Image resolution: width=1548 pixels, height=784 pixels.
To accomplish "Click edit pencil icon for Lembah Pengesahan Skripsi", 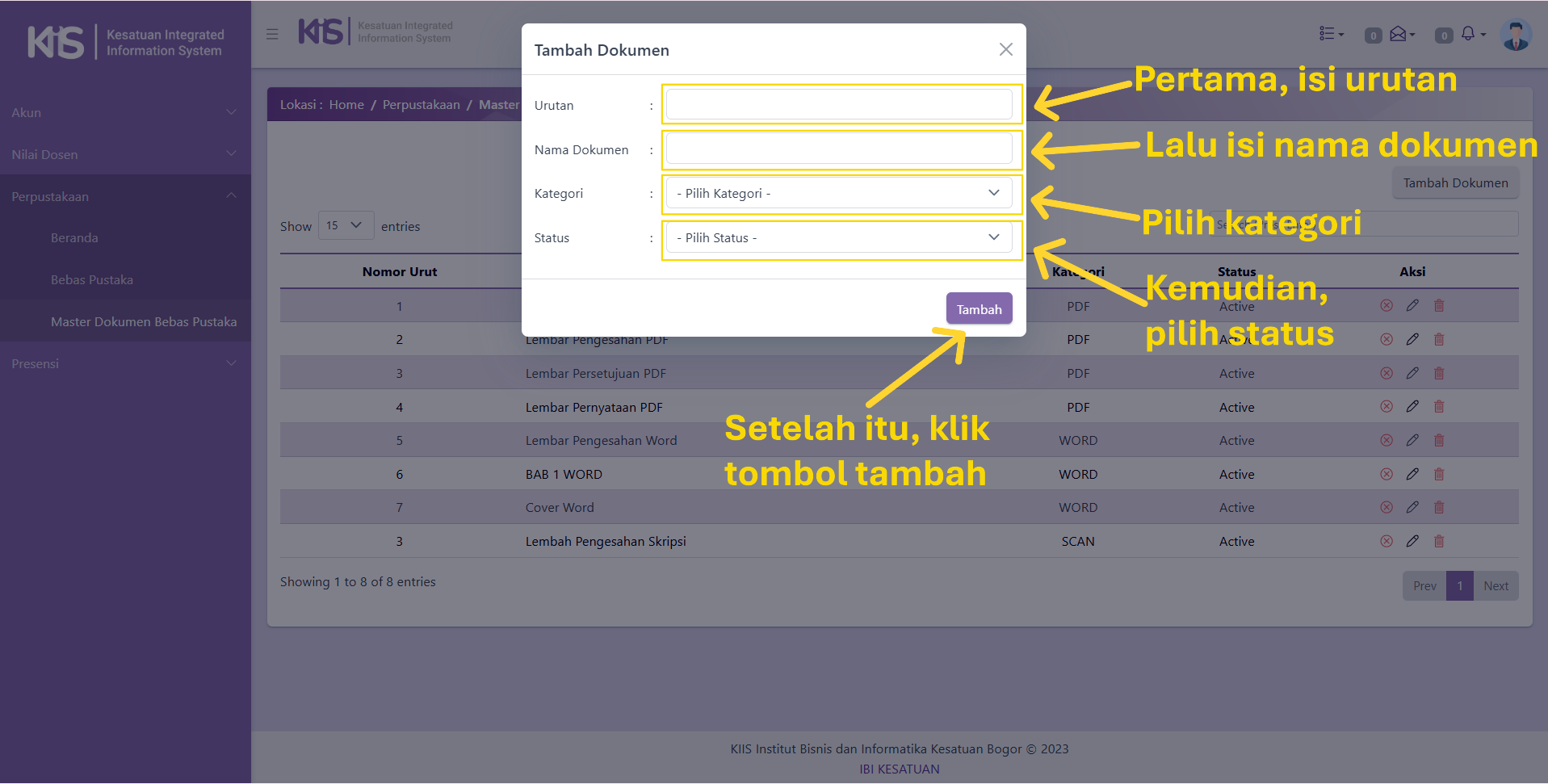I will 1412,541.
